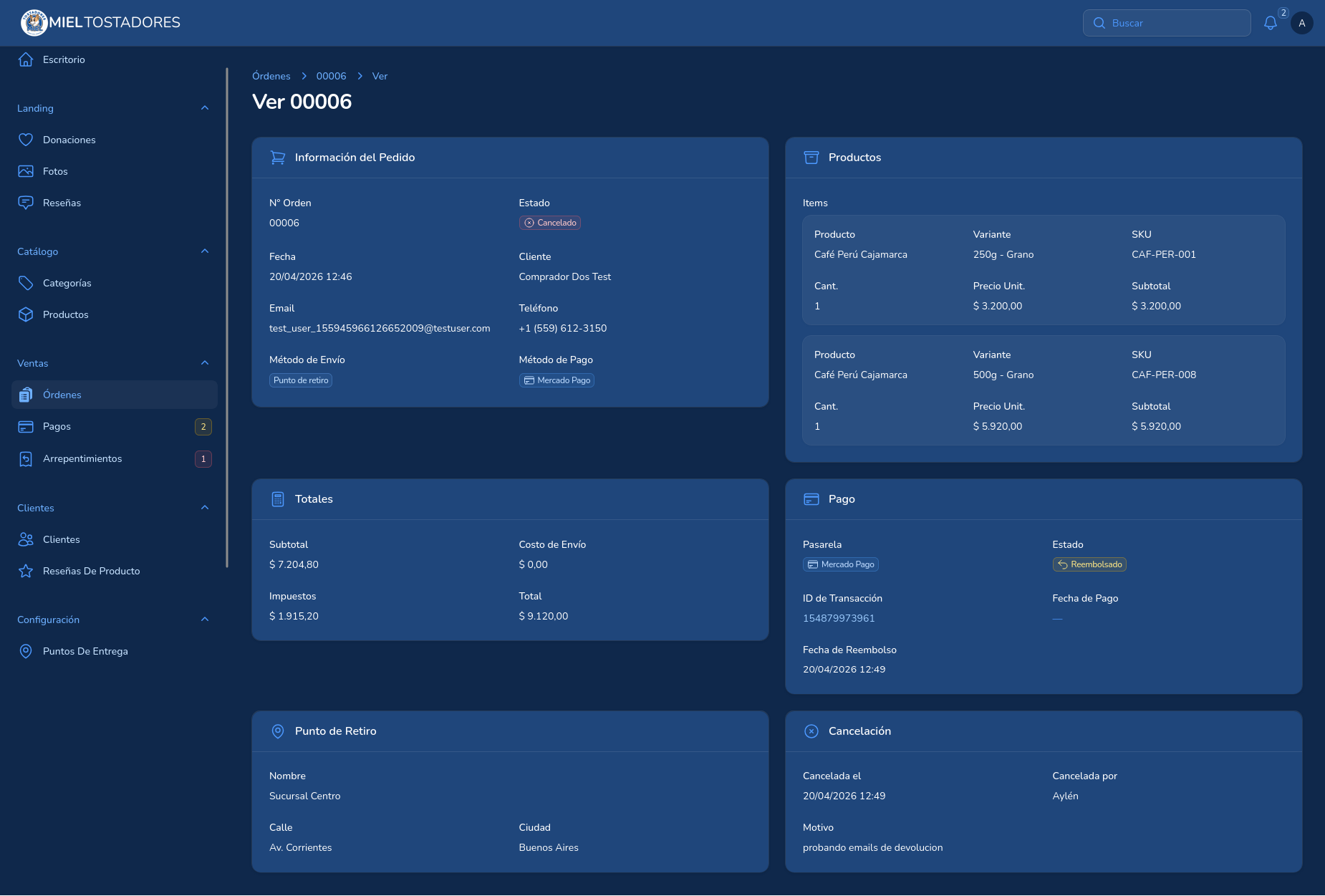Viewport: 1325px width, 896px height.
Task: Collapse the Catálogo sidebar group
Action: click(x=205, y=251)
